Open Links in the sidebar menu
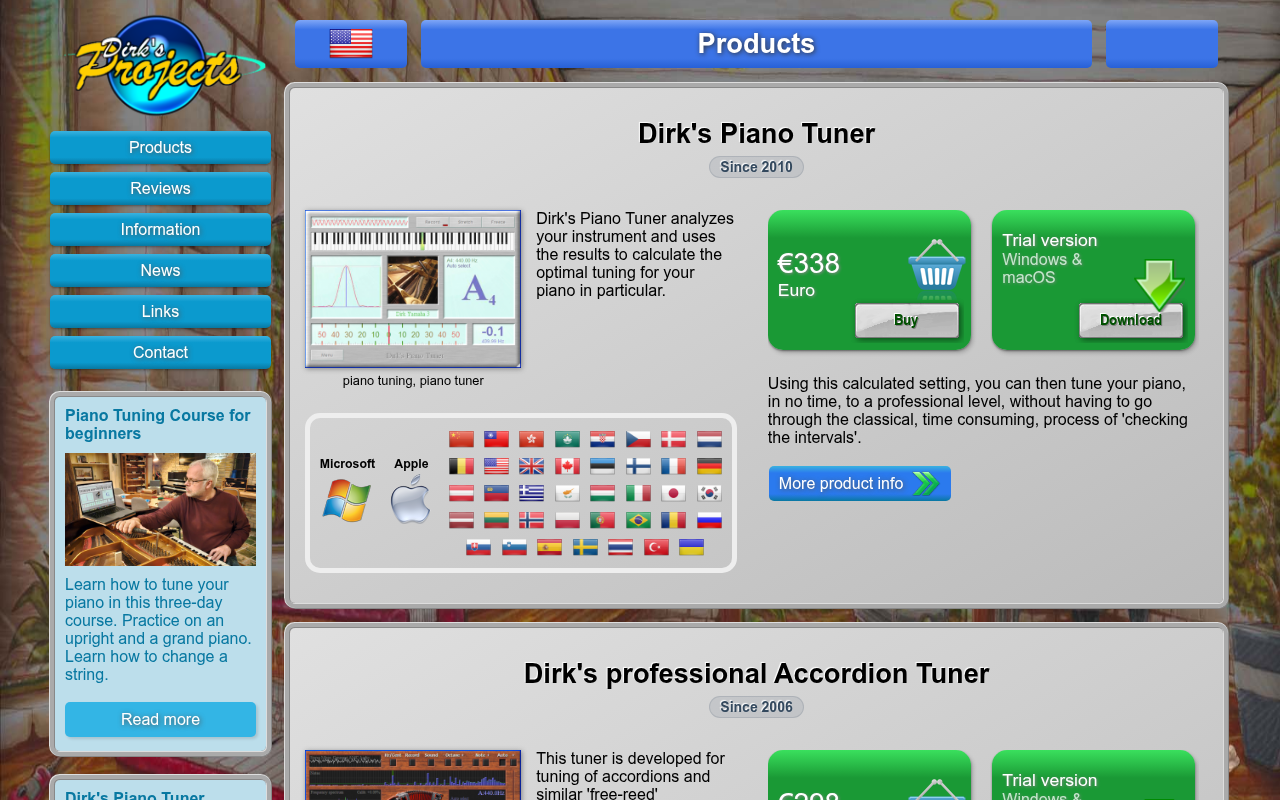The image size is (1280, 800). pos(160,312)
